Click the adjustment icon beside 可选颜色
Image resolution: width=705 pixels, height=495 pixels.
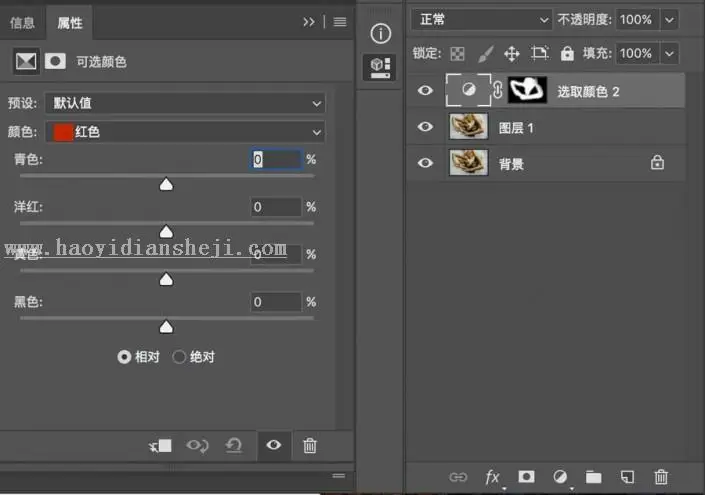[26, 61]
